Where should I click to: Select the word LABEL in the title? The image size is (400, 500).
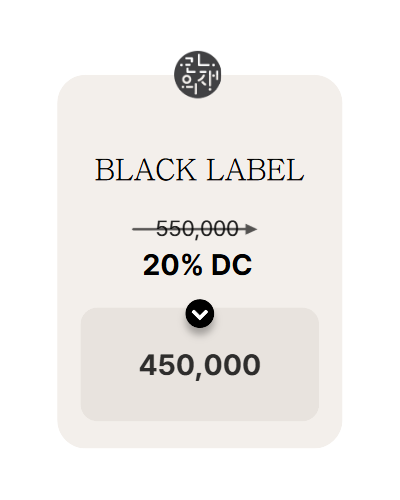click(x=255, y=170)
